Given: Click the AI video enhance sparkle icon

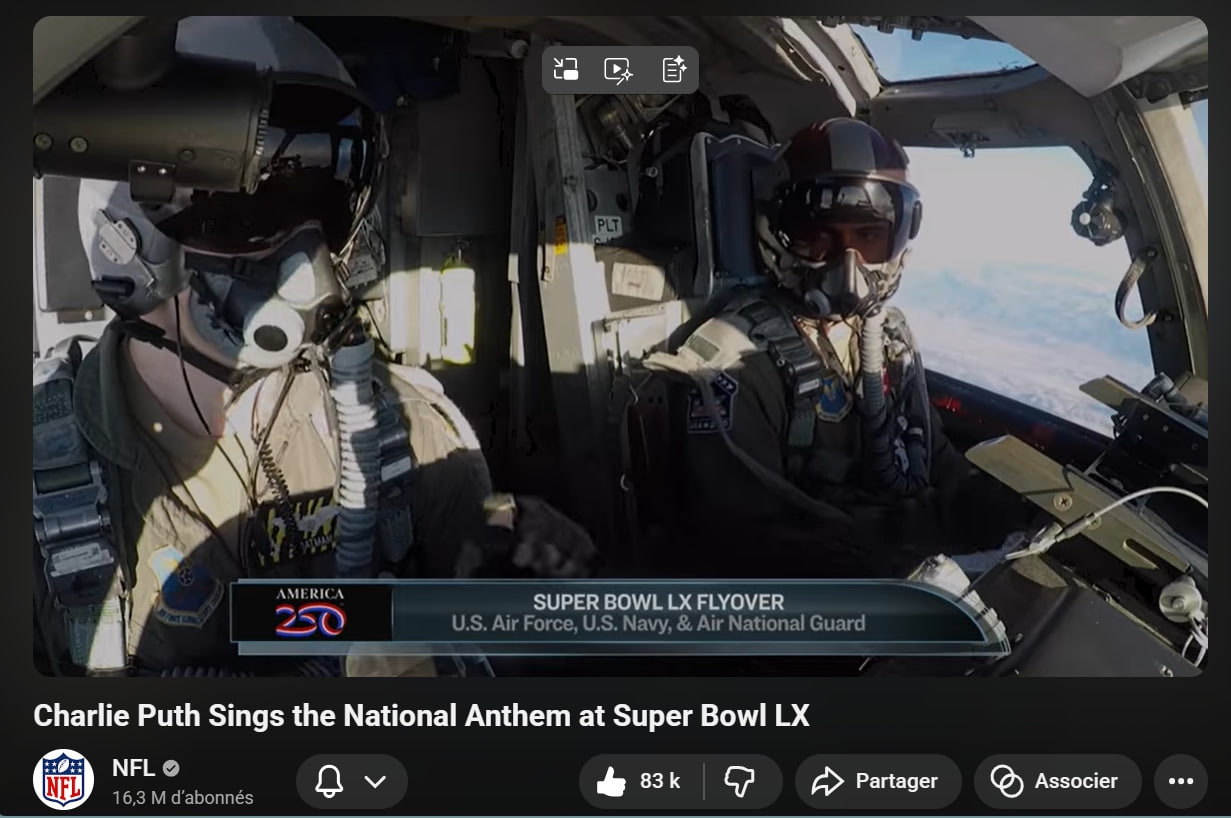Looking at the screenshot, I should [x=619, y=70].
